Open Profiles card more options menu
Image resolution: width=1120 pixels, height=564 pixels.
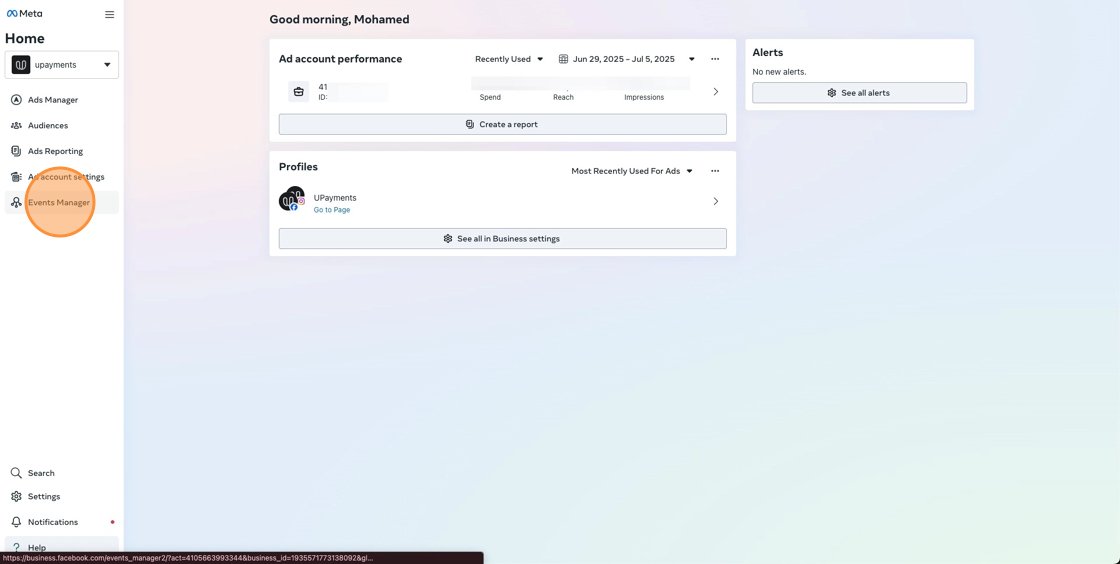(x=715, y=171)
